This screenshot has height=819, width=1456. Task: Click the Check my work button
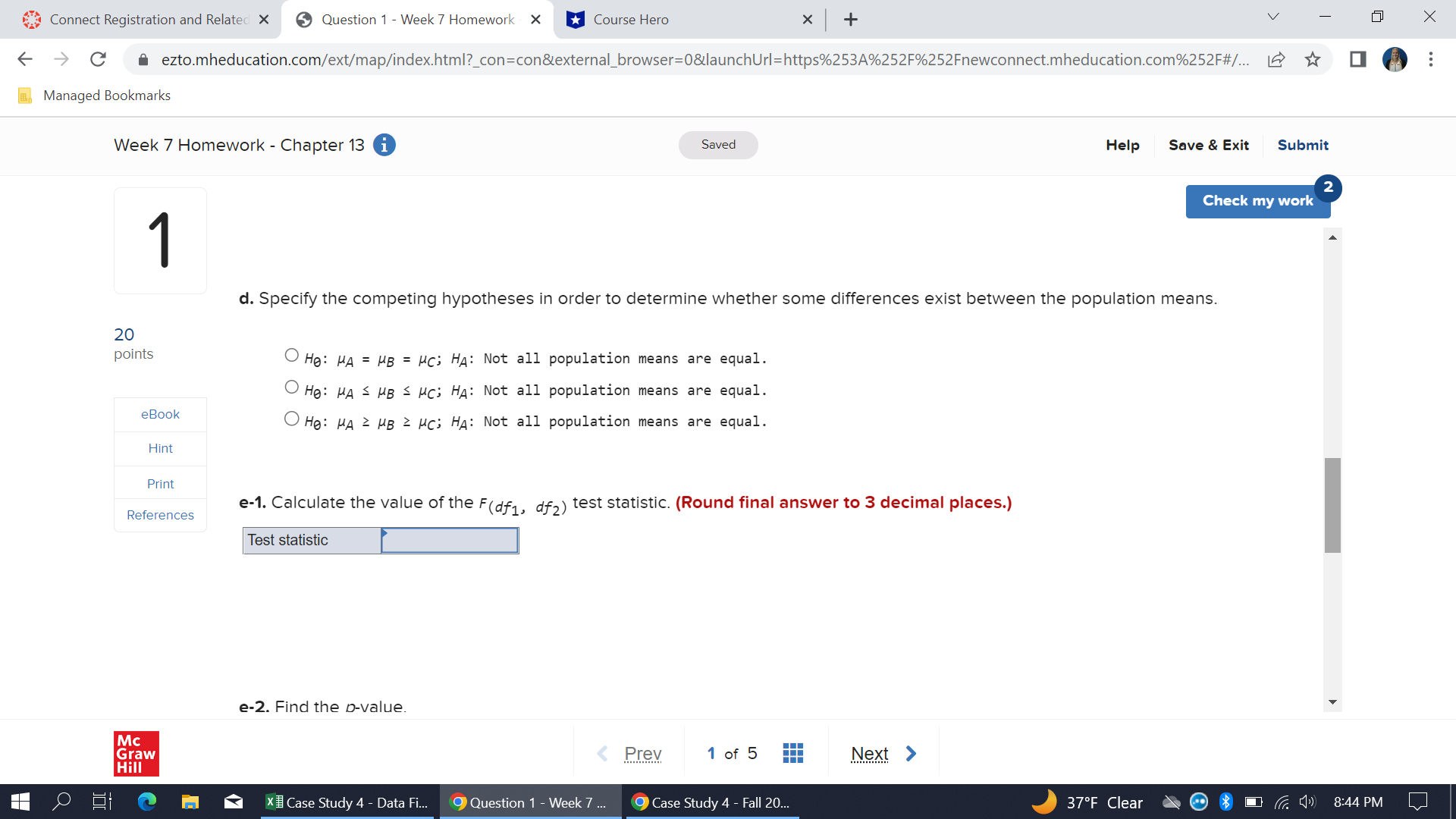click(1257, 201)
